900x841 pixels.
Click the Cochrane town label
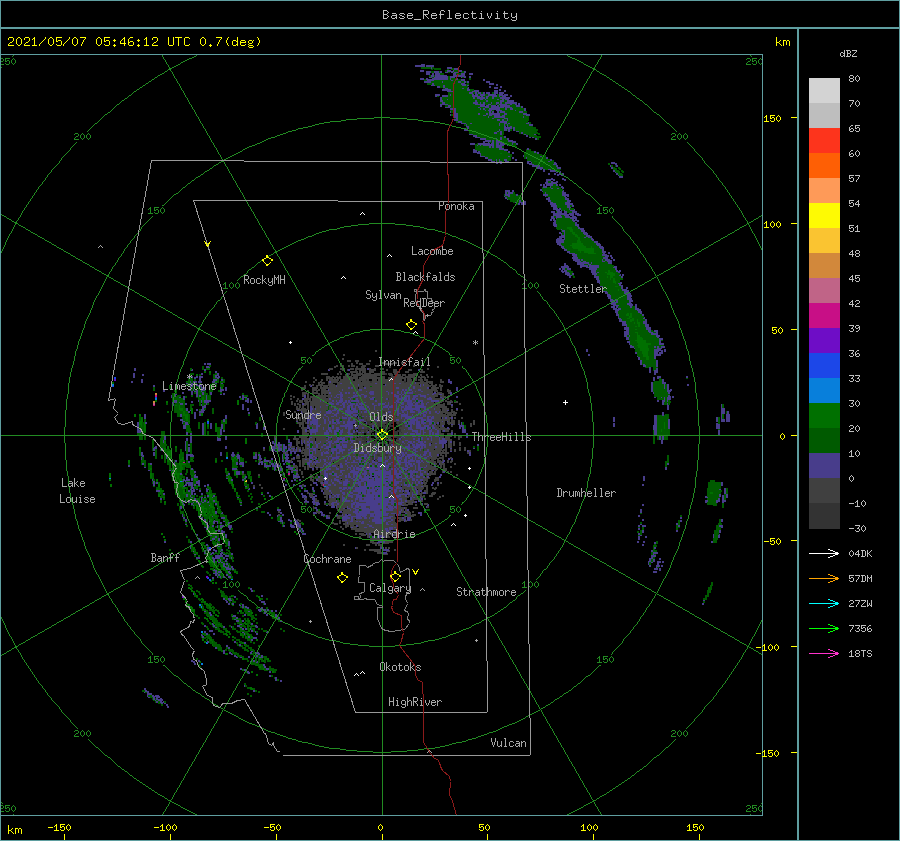tap(327, 559)
